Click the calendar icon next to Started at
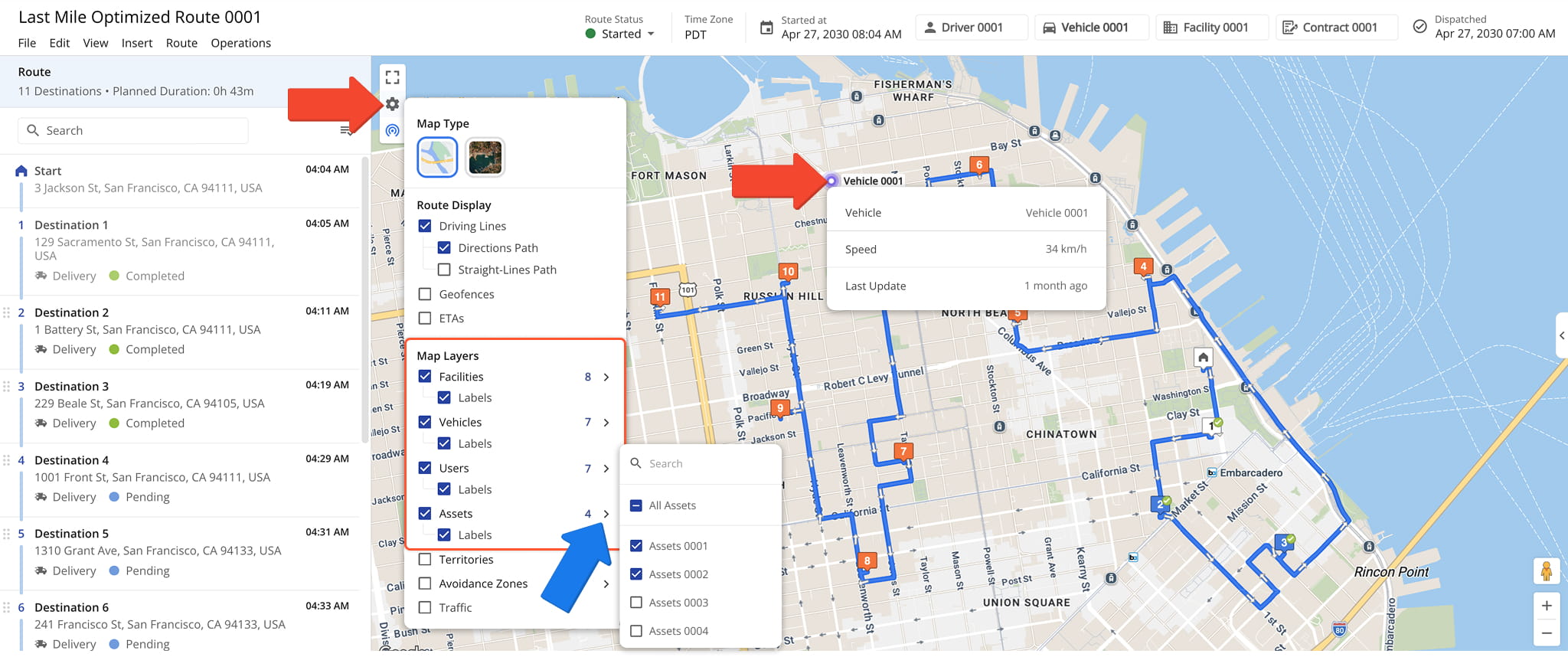The height and width of the screenshot is (657, 1568). click(x=766, y=28)
